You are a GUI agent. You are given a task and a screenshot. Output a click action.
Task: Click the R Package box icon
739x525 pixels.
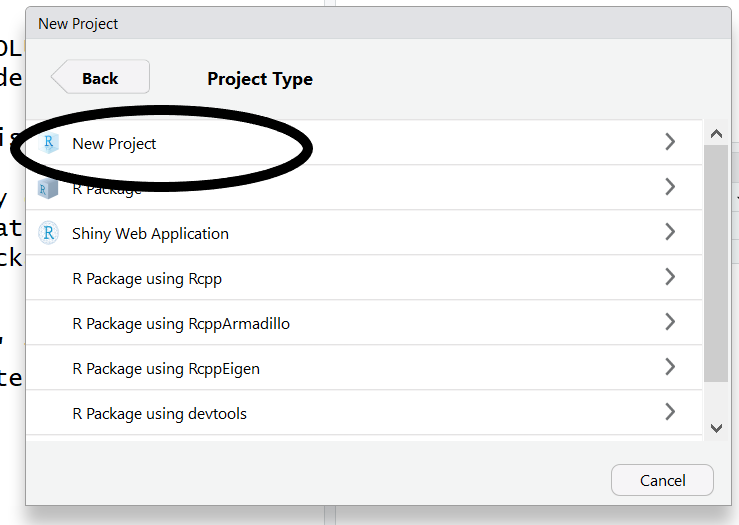coord(48,189)
